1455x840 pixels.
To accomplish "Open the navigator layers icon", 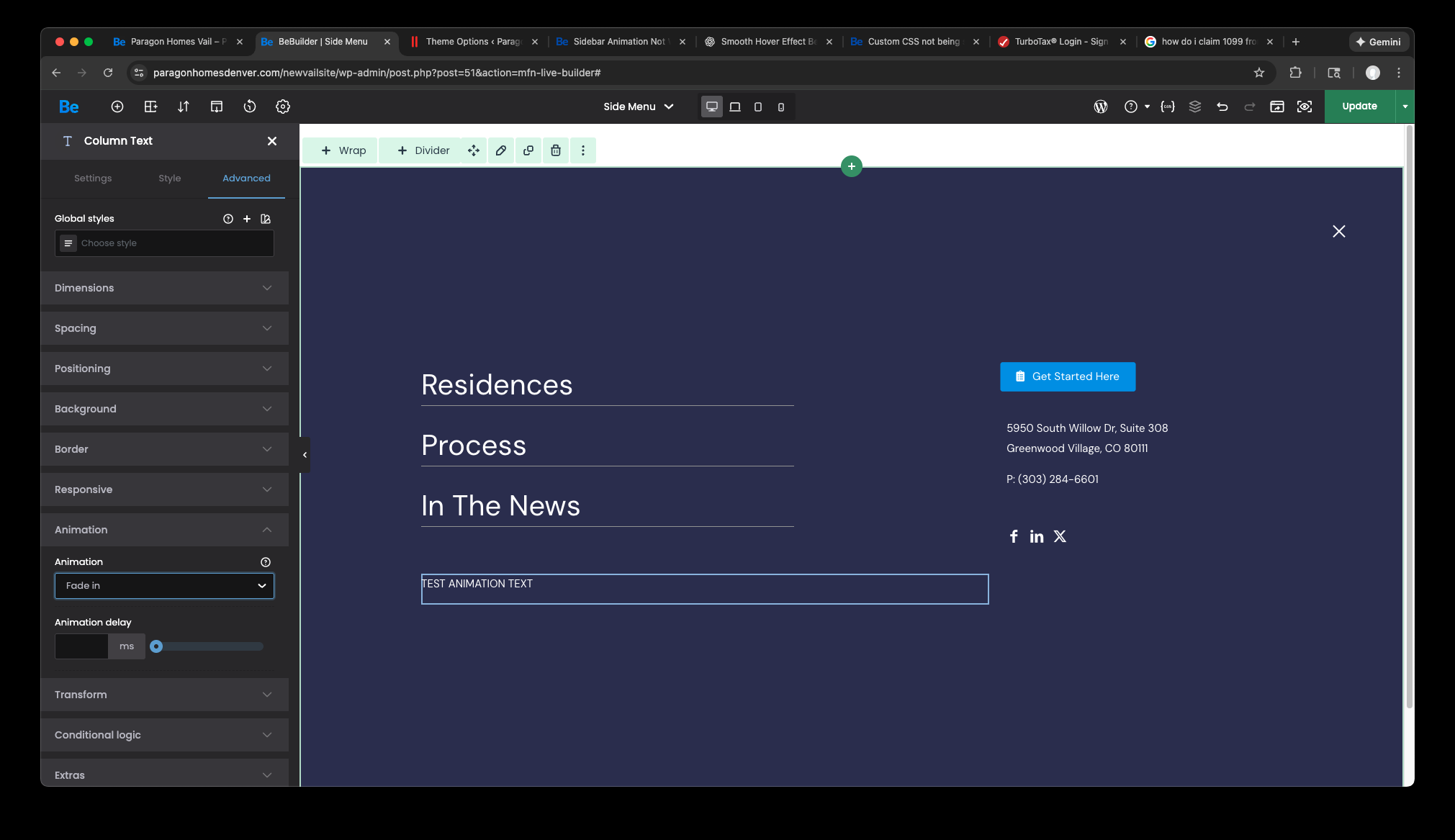I will [x=1195, y=107].
